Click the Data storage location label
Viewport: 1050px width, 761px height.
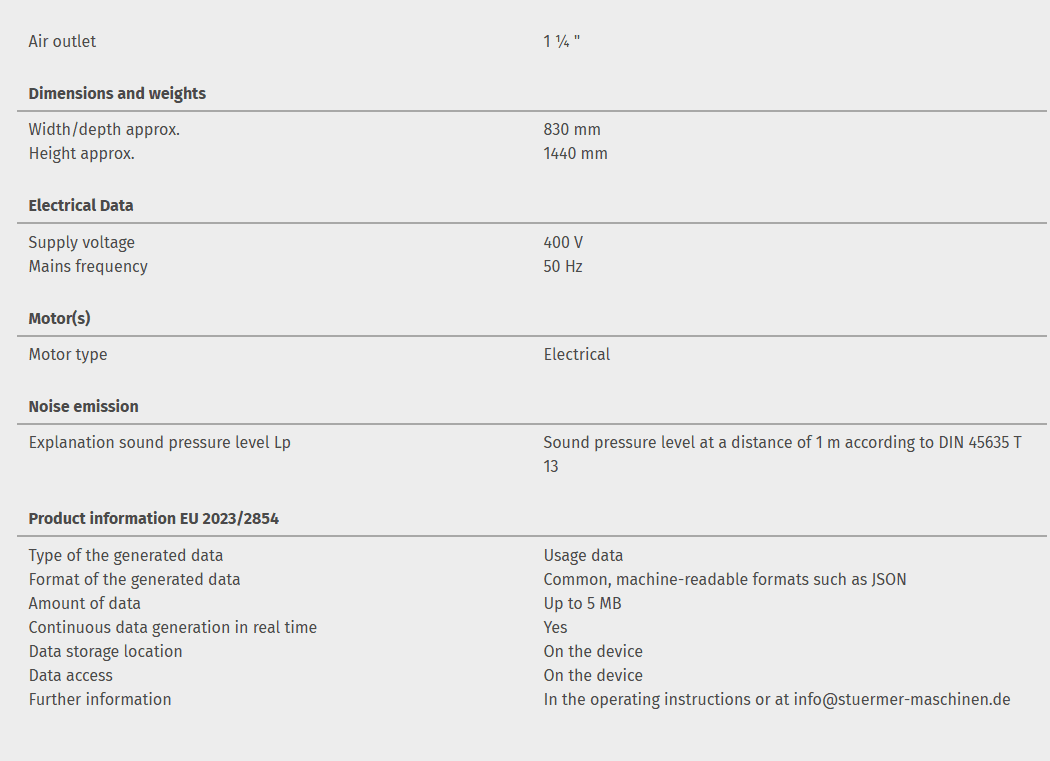105,651
